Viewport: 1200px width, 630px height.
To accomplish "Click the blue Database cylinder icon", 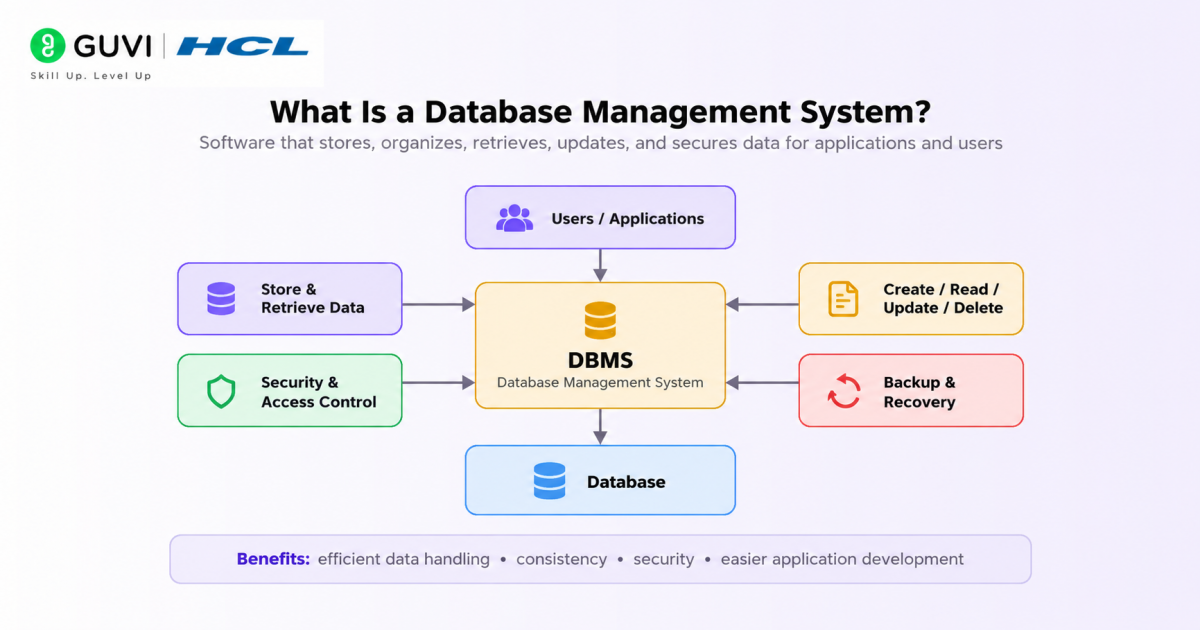I will (549, 481).
